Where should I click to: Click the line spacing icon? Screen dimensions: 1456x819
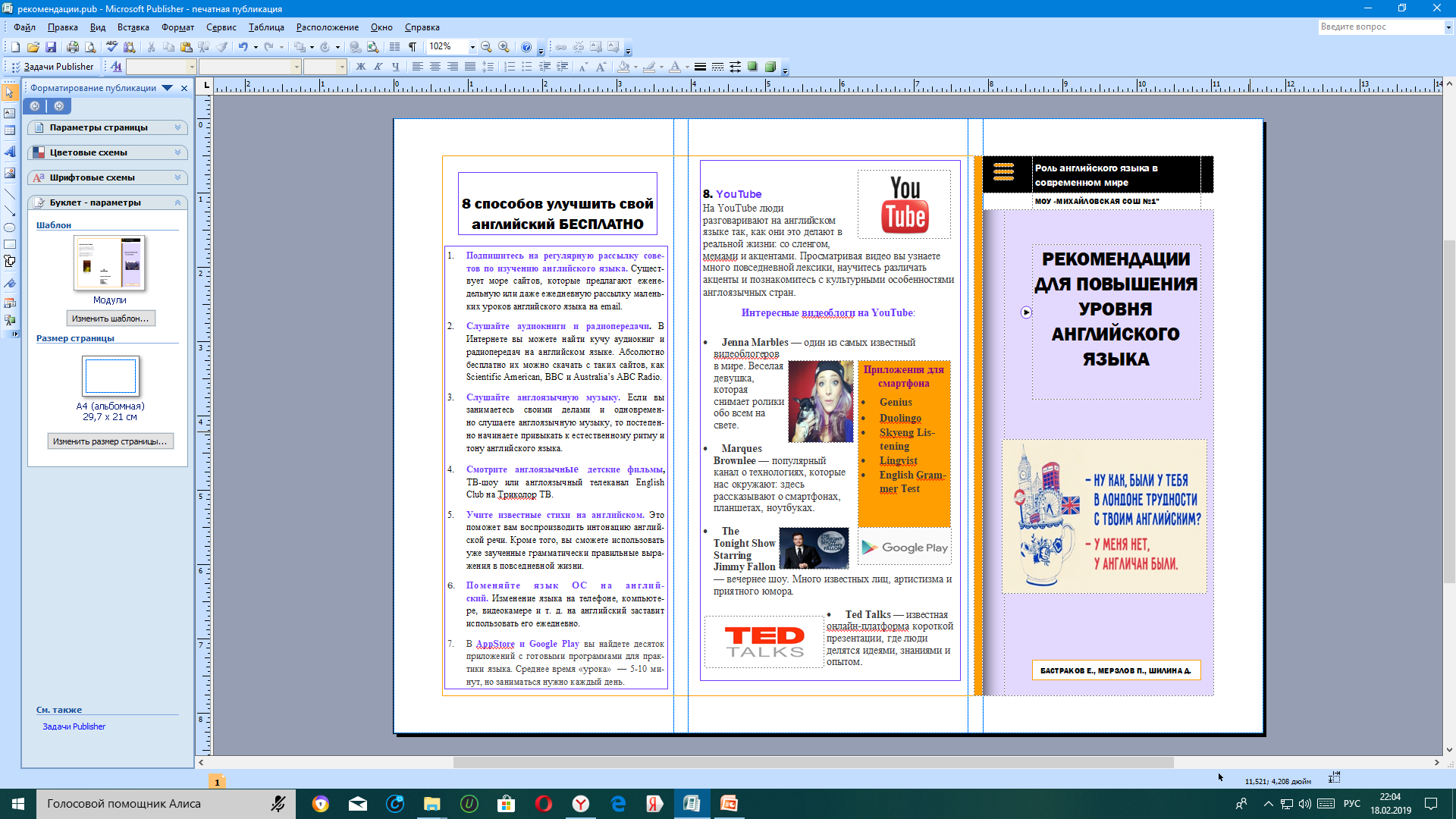pos(488,67)
